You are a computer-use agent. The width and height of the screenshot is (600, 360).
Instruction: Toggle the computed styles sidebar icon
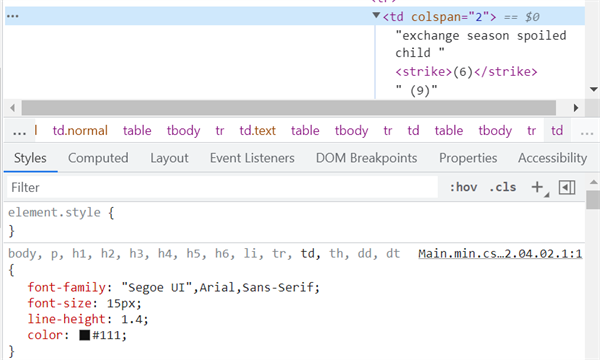pyautogui.click(x=567, y=187)
